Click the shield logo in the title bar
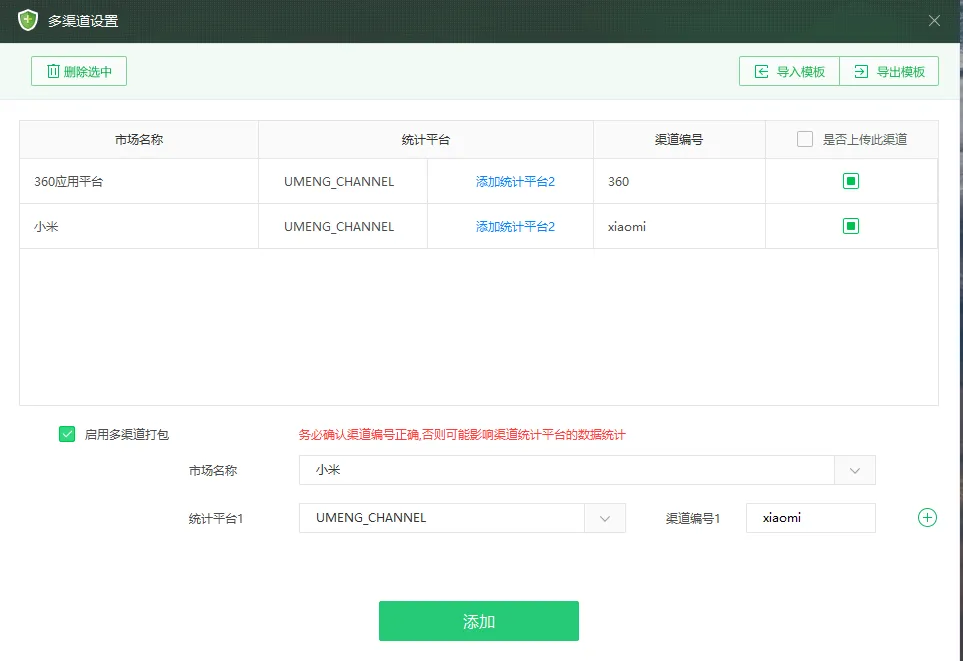This screenshot has height=661, width=963. pos(26,20)
